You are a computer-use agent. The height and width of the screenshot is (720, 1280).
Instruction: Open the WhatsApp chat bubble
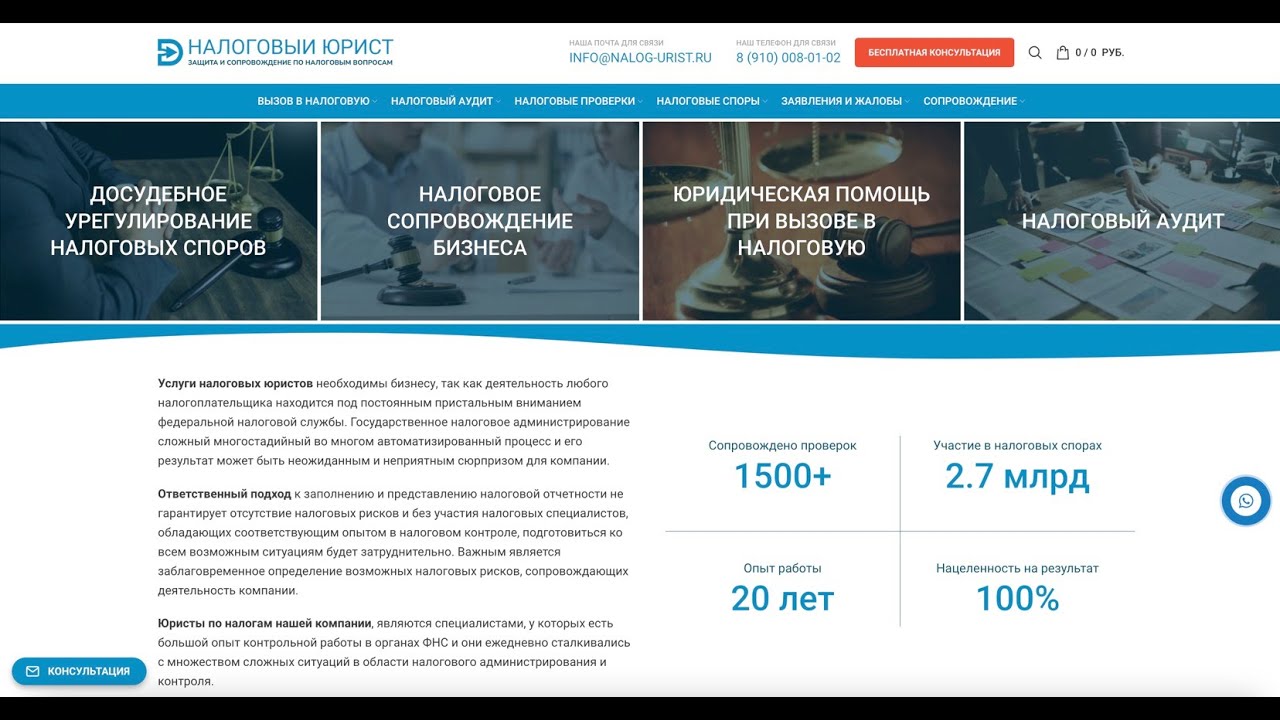pyautogui.click(x=1245, y=501)
